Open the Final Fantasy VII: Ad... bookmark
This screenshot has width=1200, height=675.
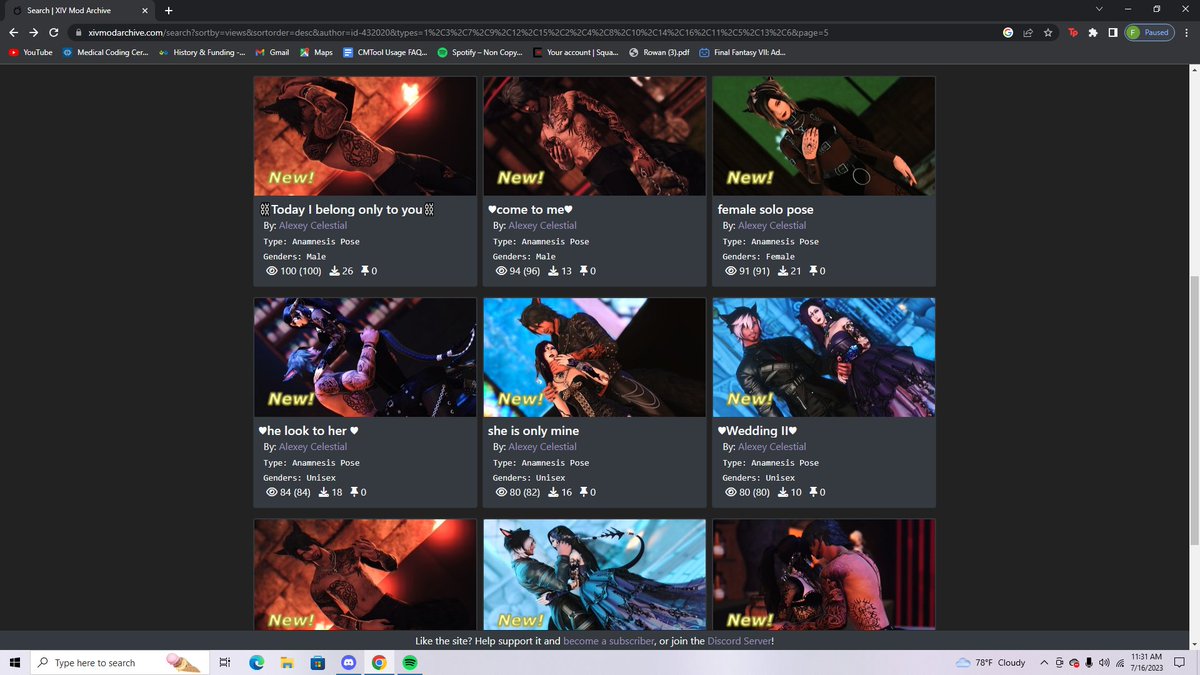point(742,52)
